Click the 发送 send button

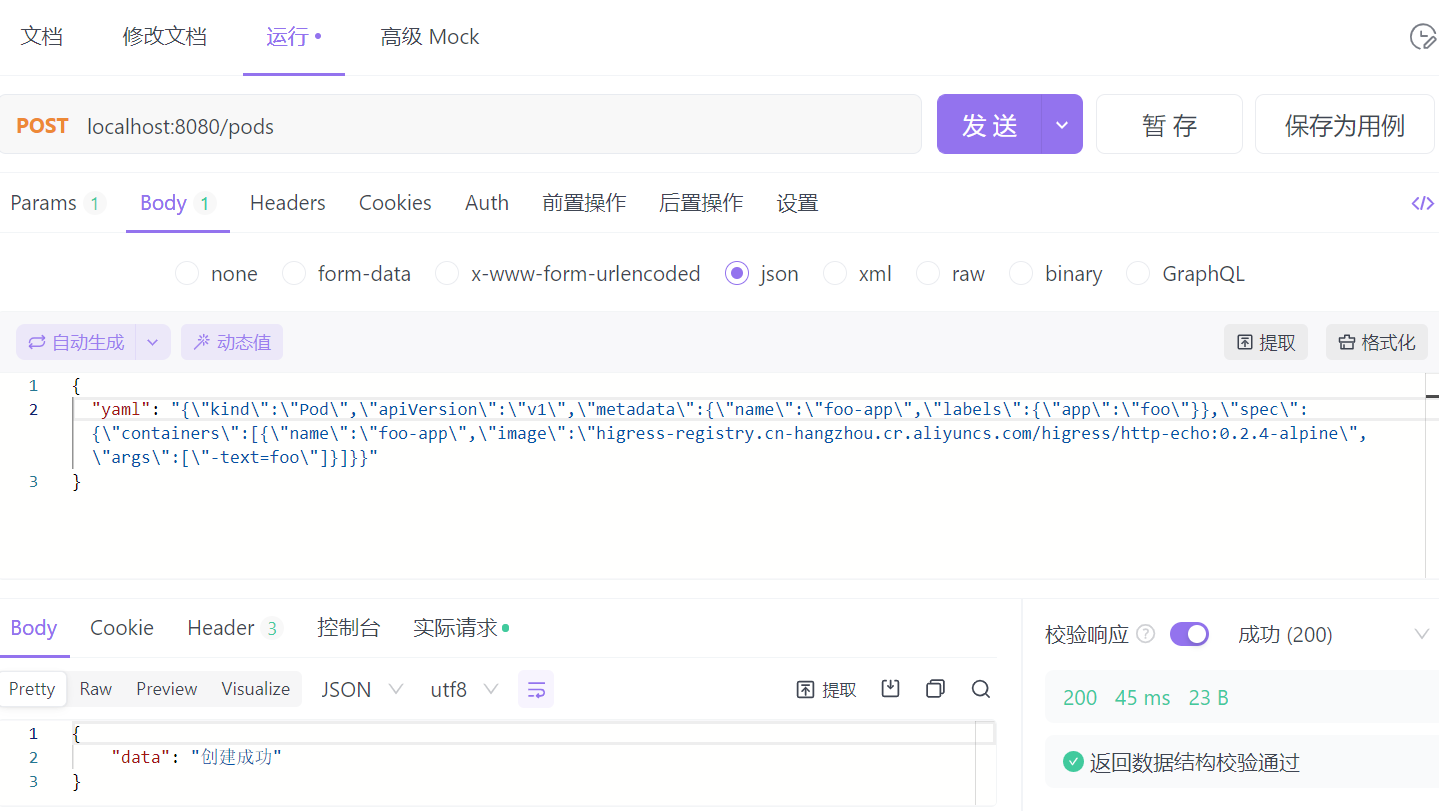(x=989, y=124)
